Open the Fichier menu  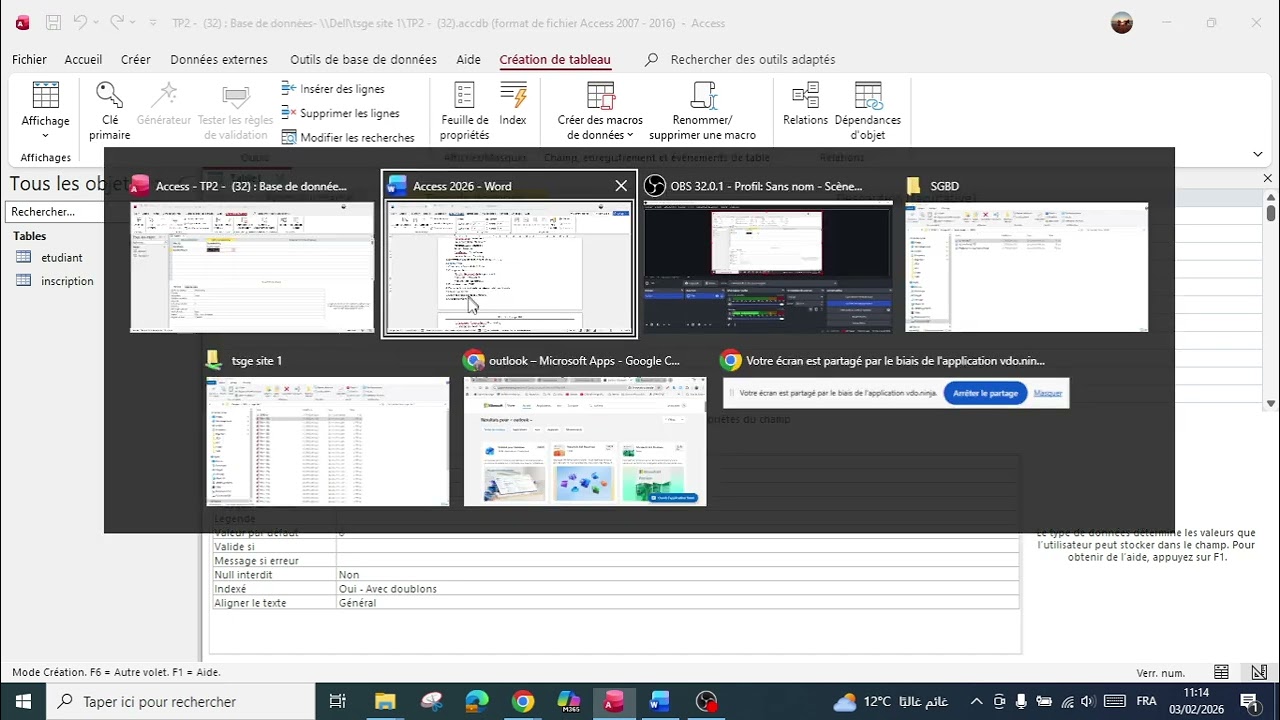30,60
